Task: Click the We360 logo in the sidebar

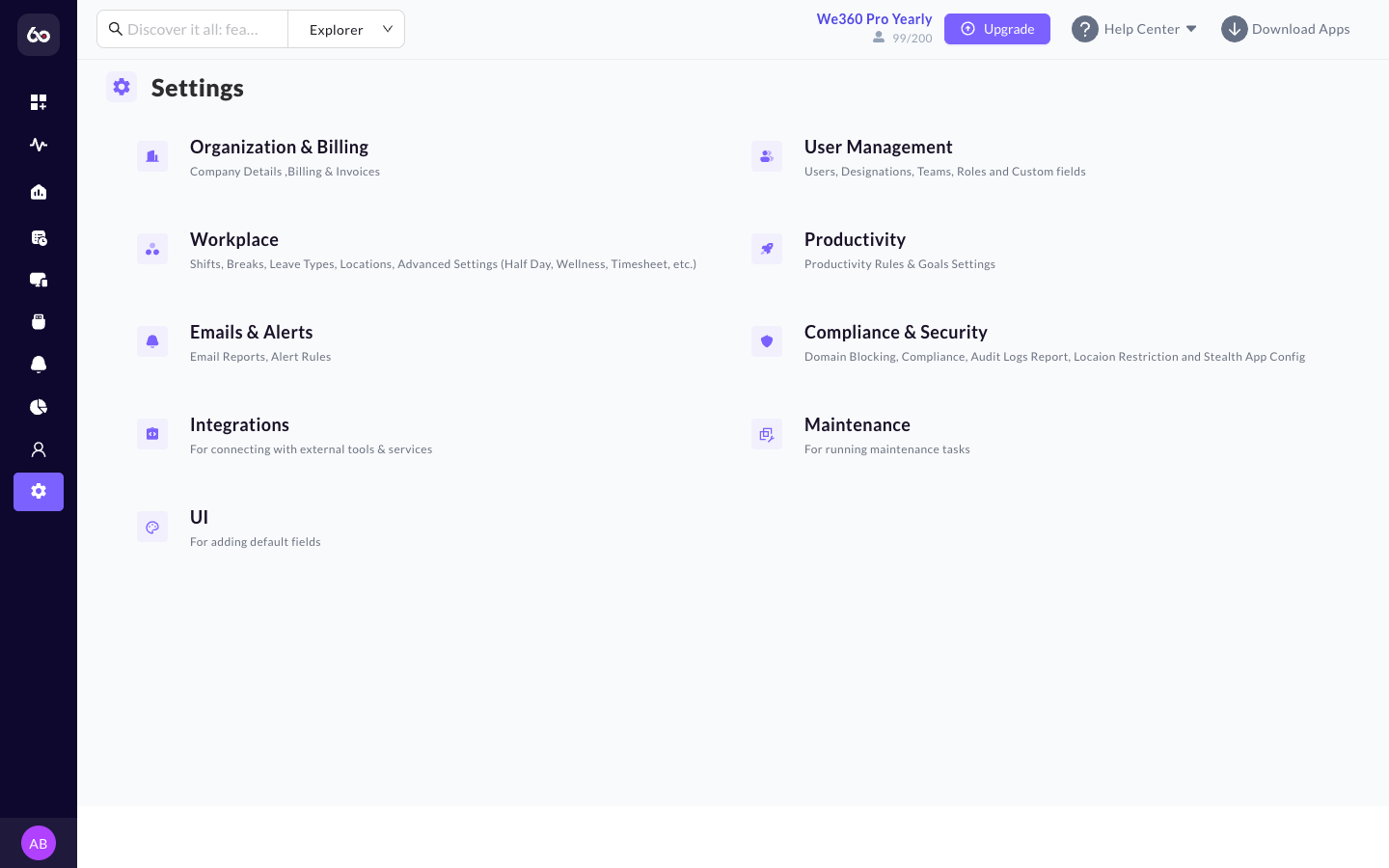Action: (x=39, y=35)
